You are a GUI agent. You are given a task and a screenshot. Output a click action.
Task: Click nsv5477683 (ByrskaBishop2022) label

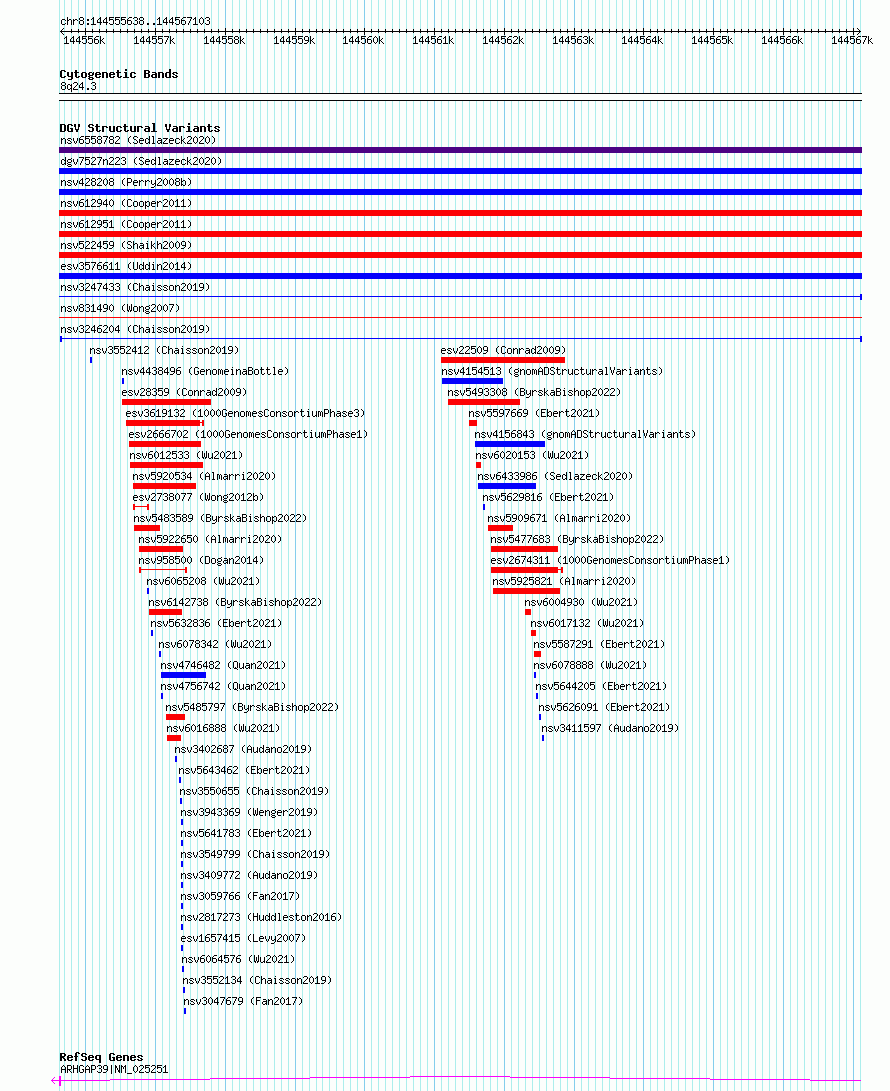[x=577, y=539]
